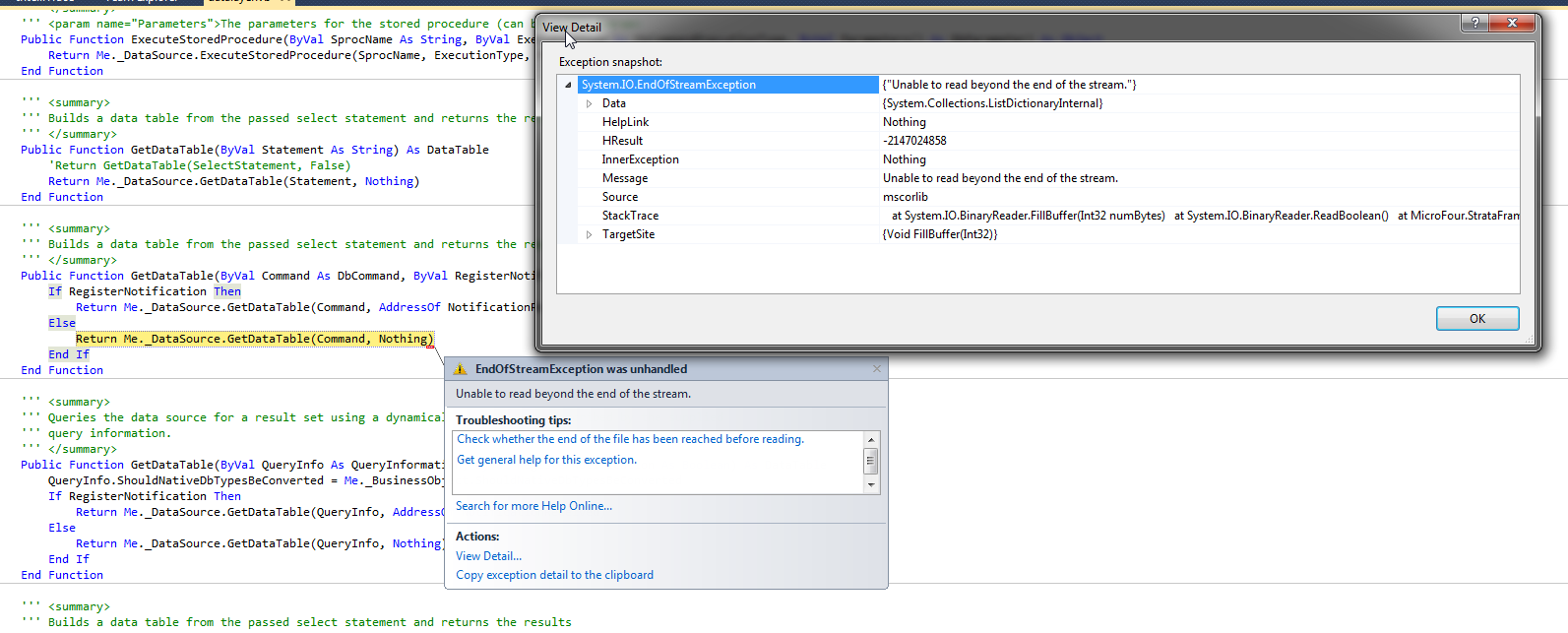1568x633 pixels.
Task: Click the end of file troubleshooting tip
Action: point(630,439)
